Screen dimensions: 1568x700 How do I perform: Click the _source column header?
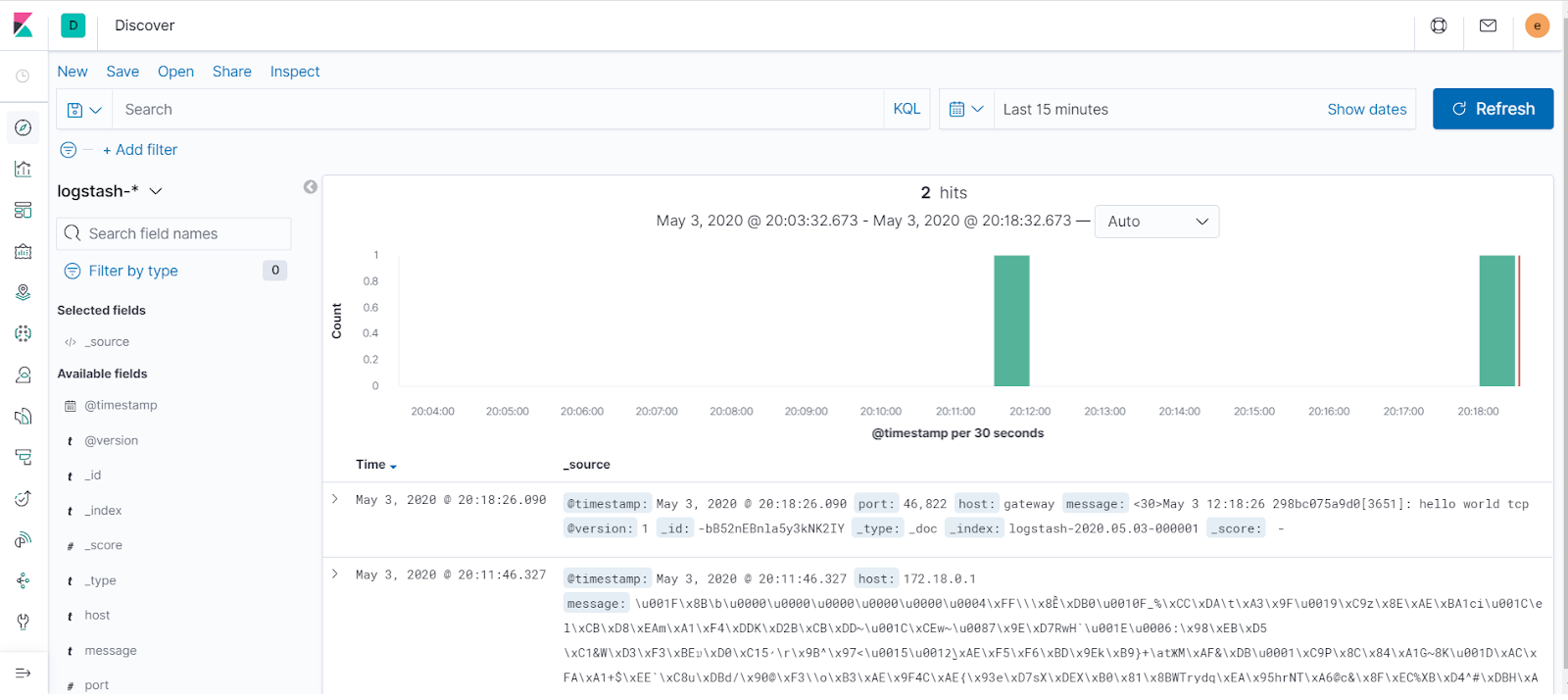(x=586, y=465)
